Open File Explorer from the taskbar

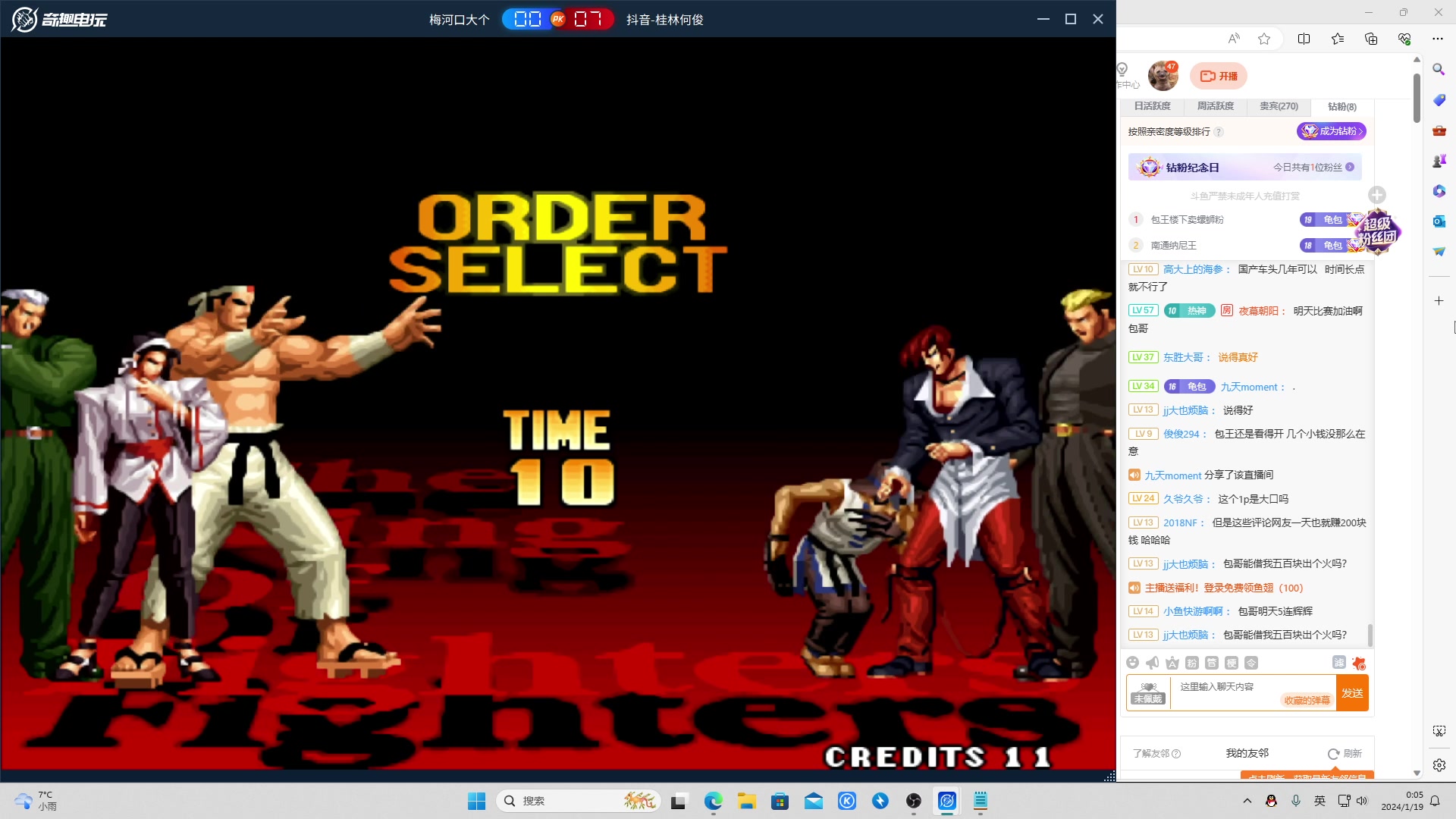747,801
